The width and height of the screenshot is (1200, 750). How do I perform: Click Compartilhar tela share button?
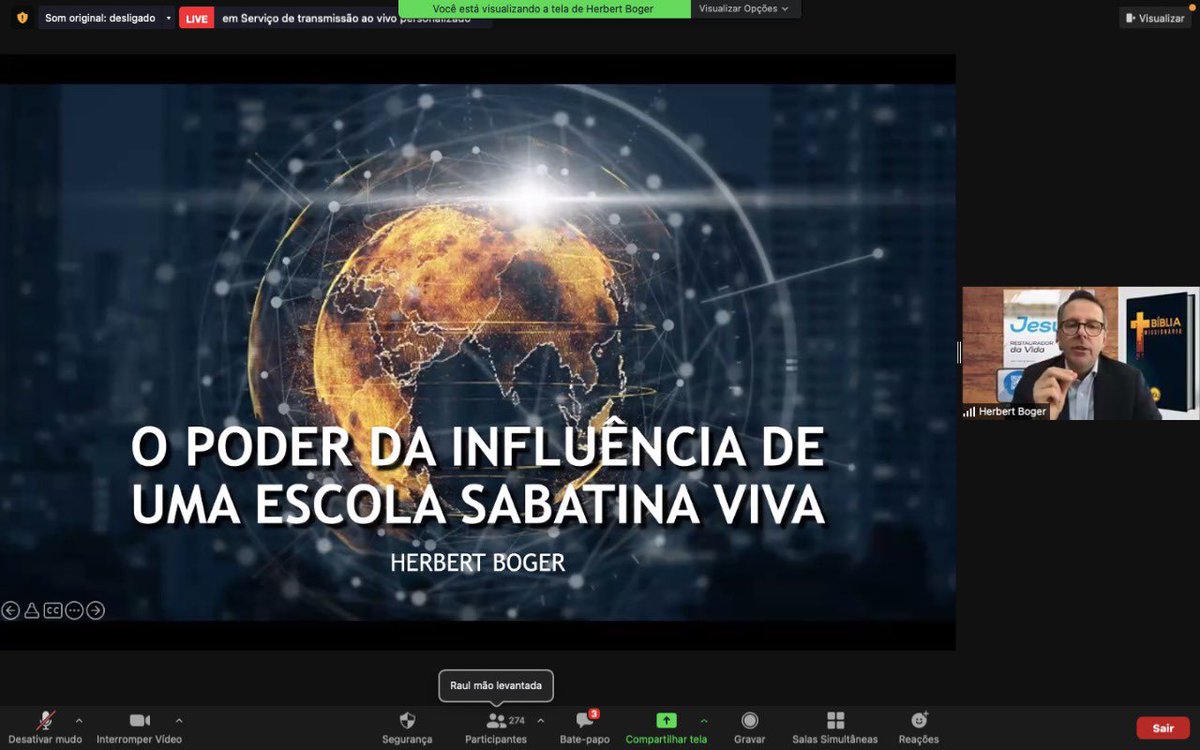tap(666, 728)
